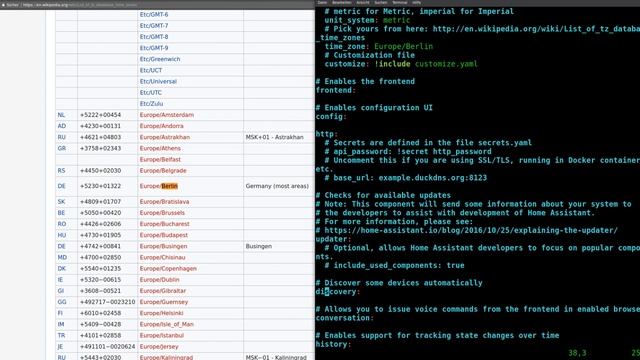Image resolution: width=640 pixels, height=360 pixels.
Task: Open the Etc/GMT-9 link
Action: tap(154, 48)
